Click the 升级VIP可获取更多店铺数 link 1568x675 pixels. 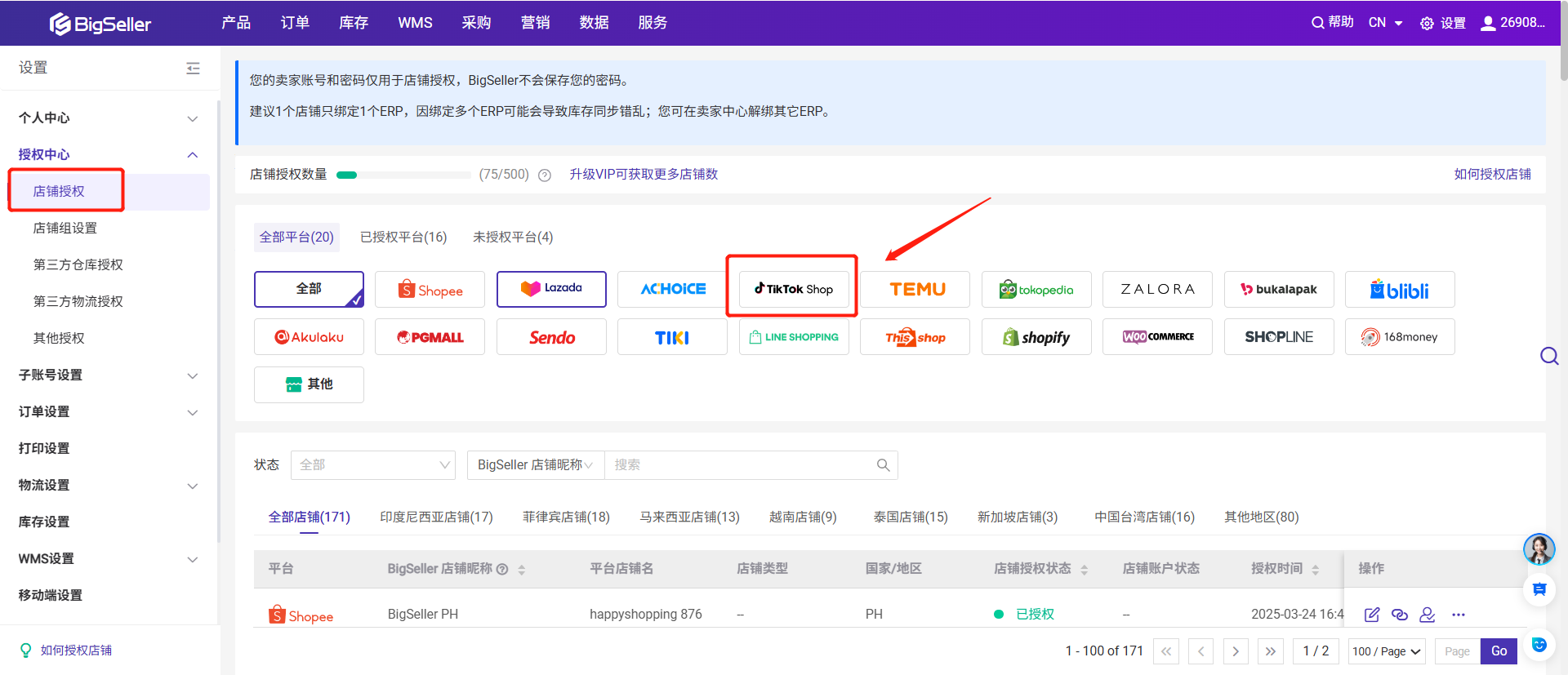click(x=644, y=175)
